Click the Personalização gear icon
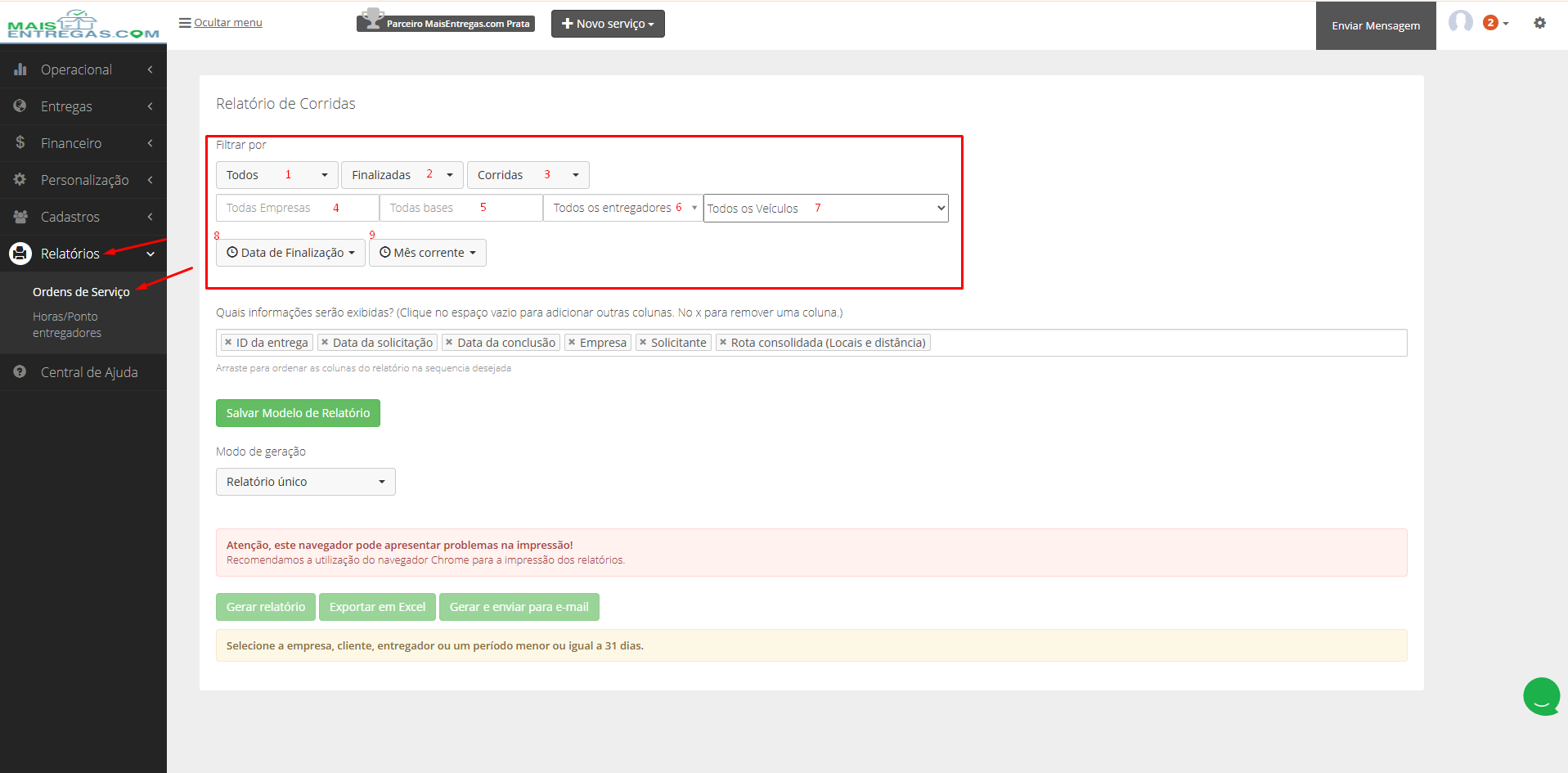 click(20, 180)
